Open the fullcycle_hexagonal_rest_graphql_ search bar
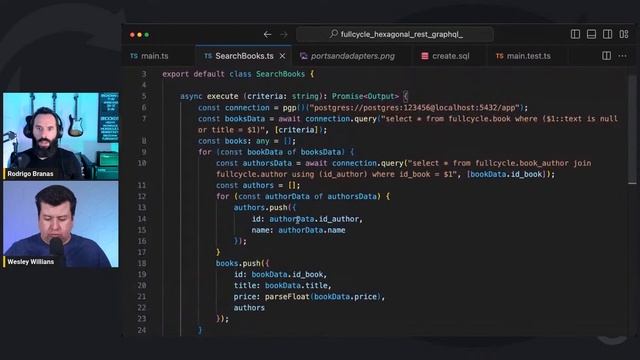This screenshot has width=640, height=360. click(x=395, y=34)
